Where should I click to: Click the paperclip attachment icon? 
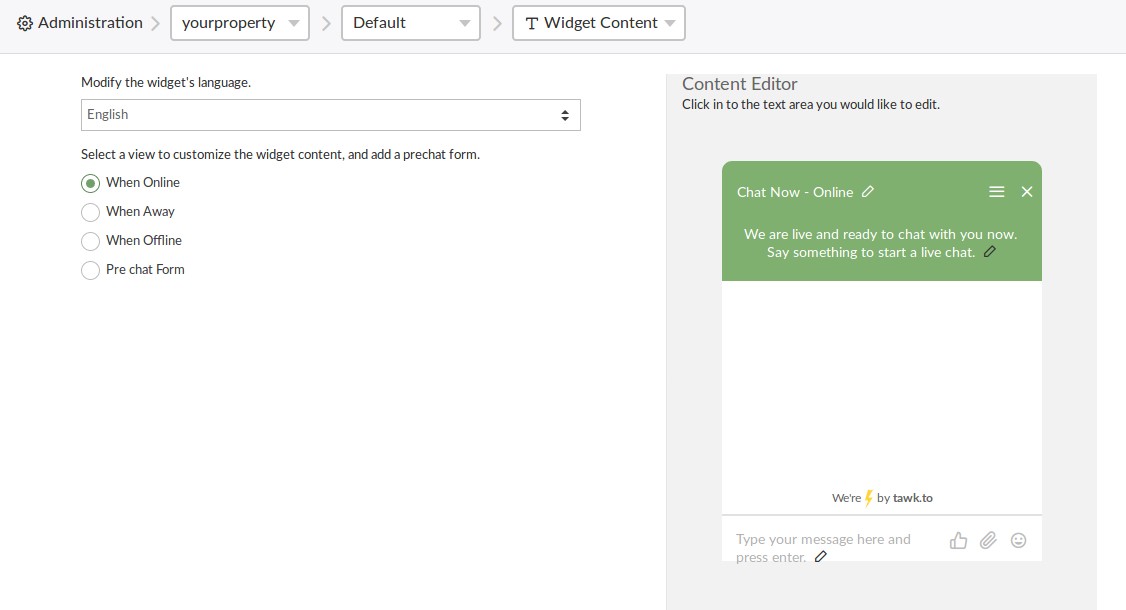[988, 540]
